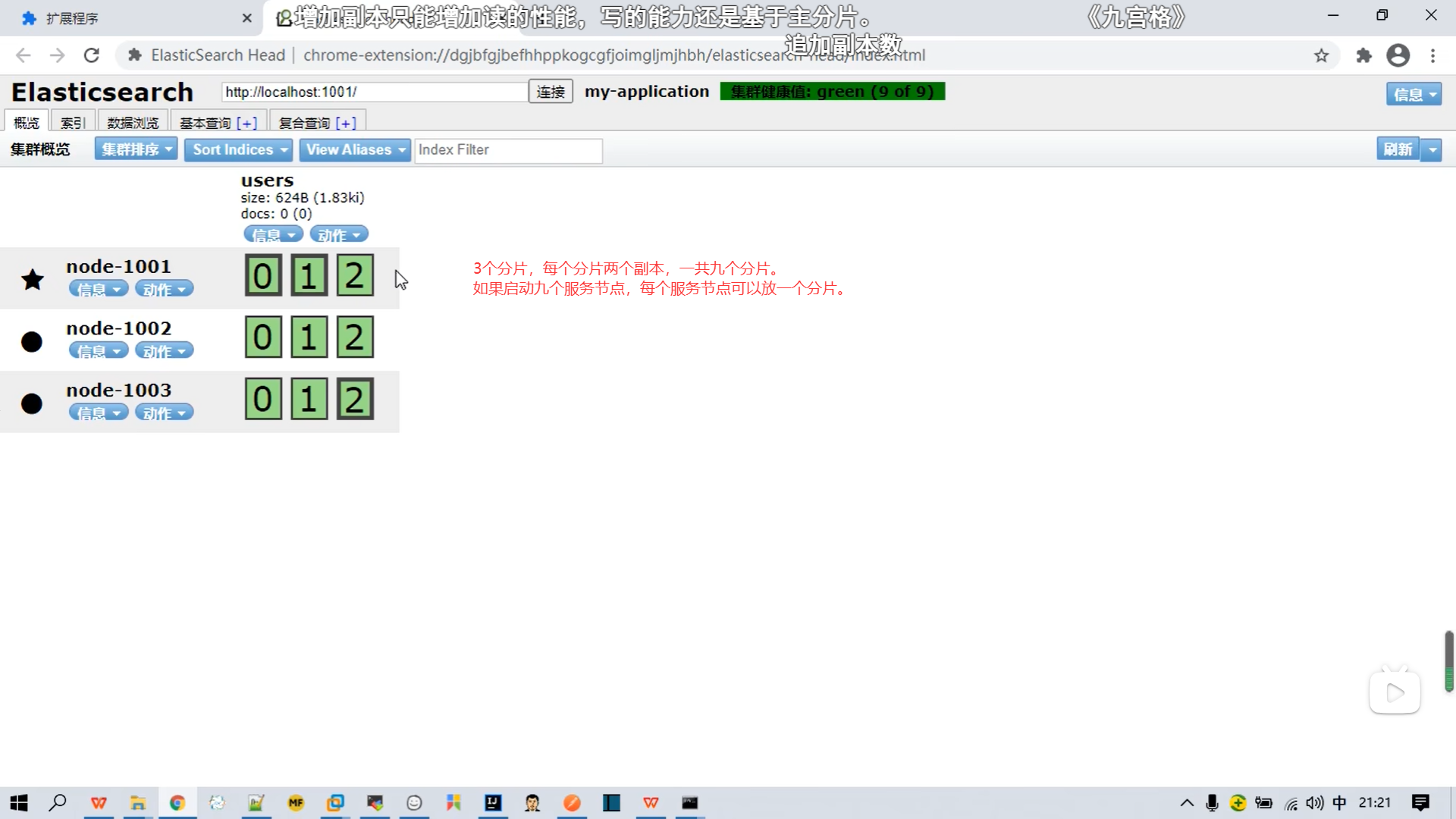Click the Index Filter input field
Screen dimensions: 1456x819
508,150
